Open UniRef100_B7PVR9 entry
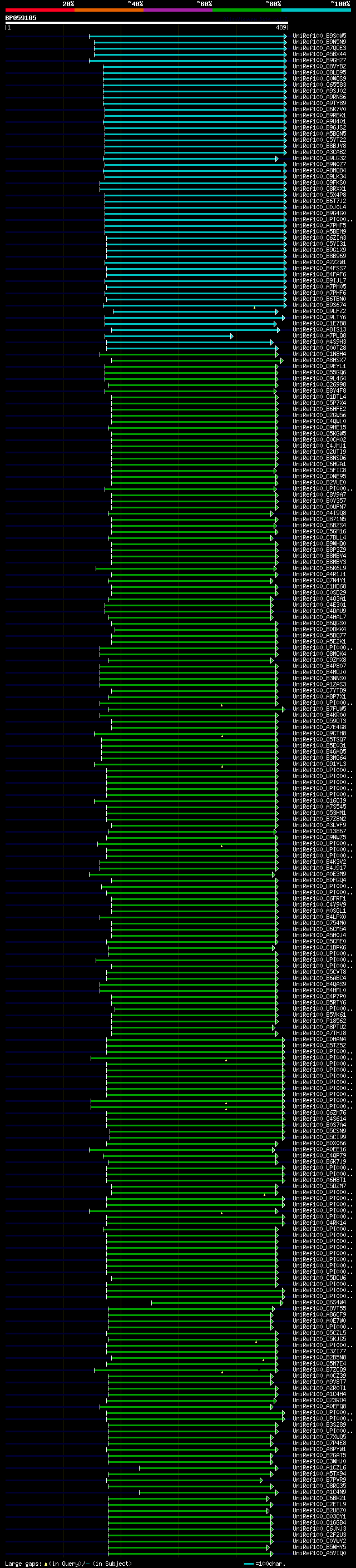 click(319, 1480)
